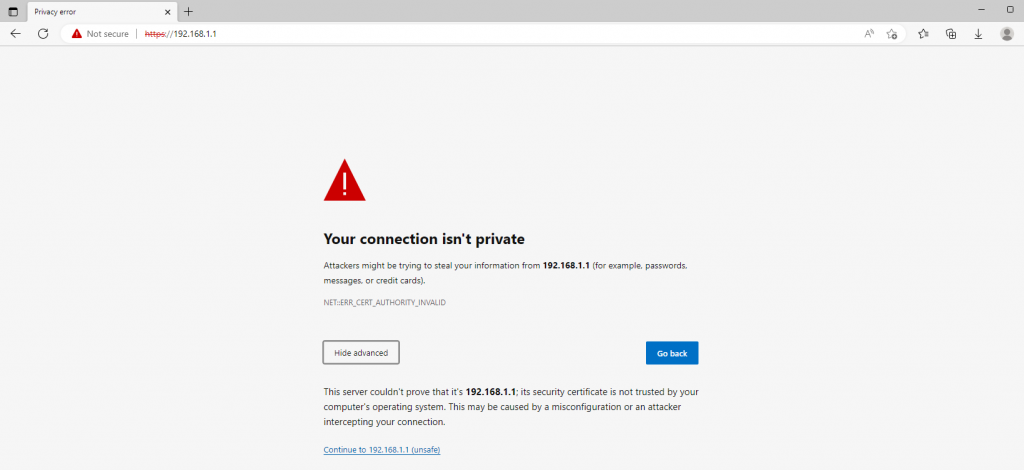1024x470 pixels.
Task: Collapse details with Hide advanced button
Action: click(361, 352)
